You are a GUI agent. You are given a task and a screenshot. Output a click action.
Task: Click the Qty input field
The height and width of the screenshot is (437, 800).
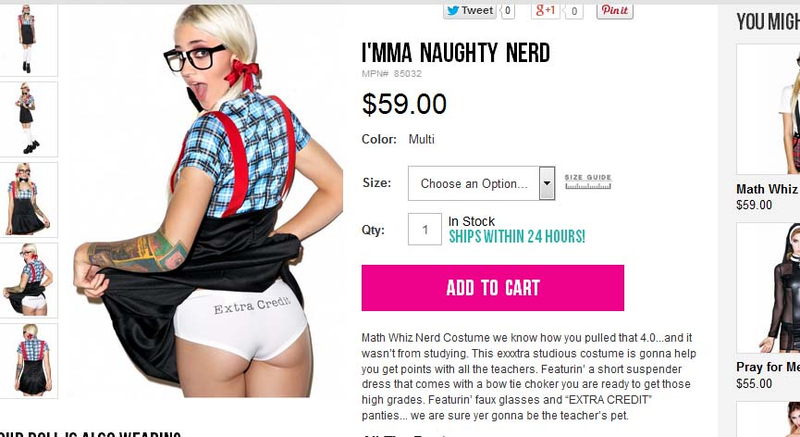(424, 229)
